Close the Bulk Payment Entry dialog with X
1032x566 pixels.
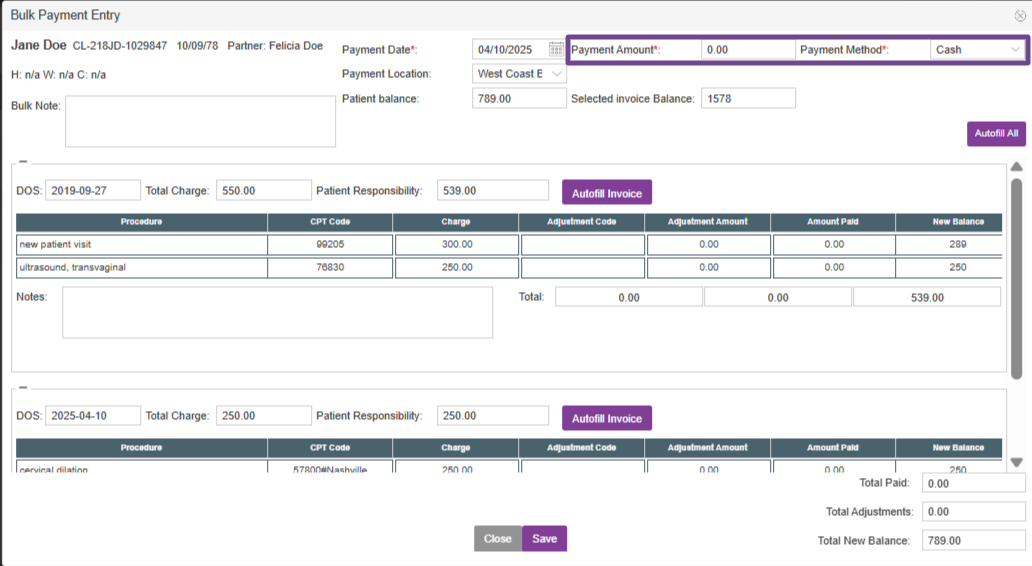1019,16
